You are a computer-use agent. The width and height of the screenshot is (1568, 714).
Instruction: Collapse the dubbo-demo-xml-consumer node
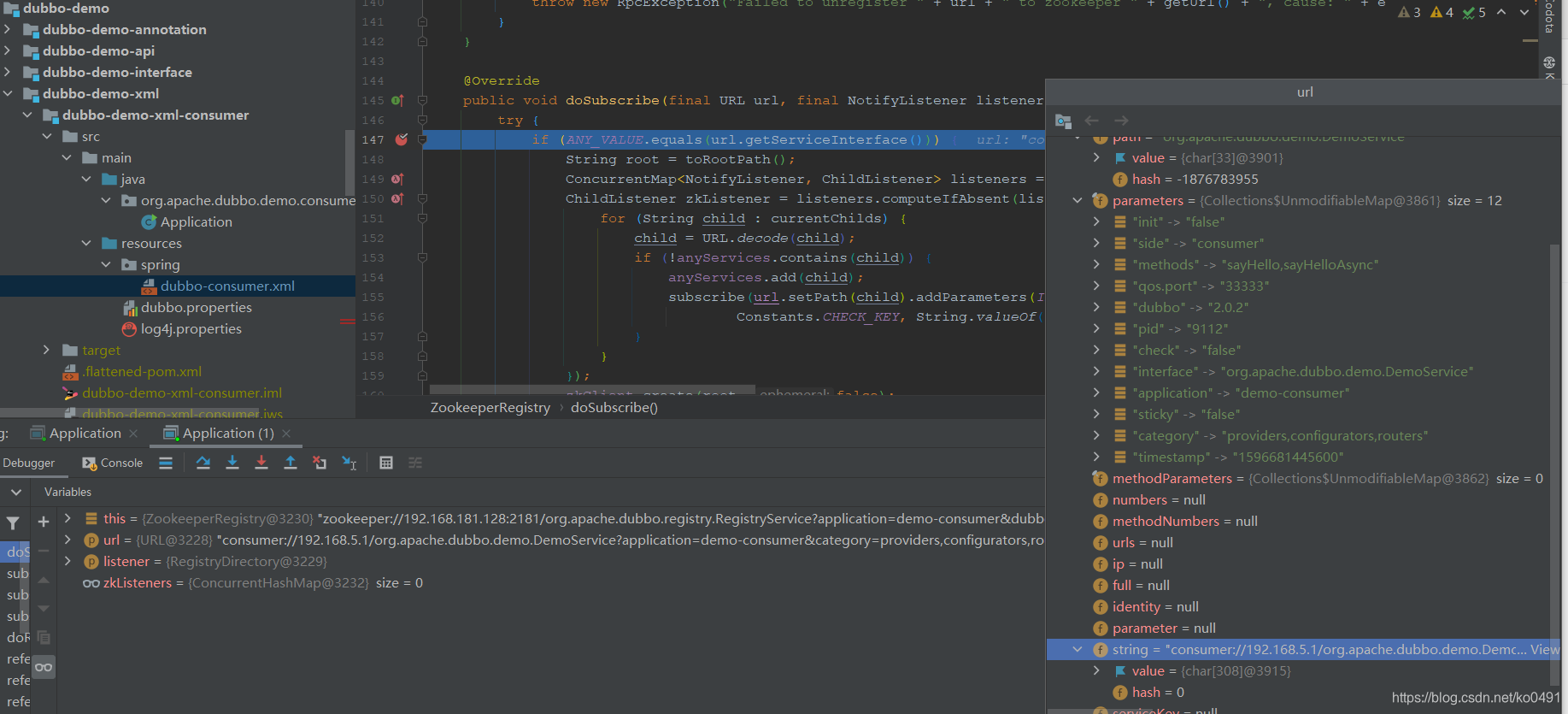[27, 115]
